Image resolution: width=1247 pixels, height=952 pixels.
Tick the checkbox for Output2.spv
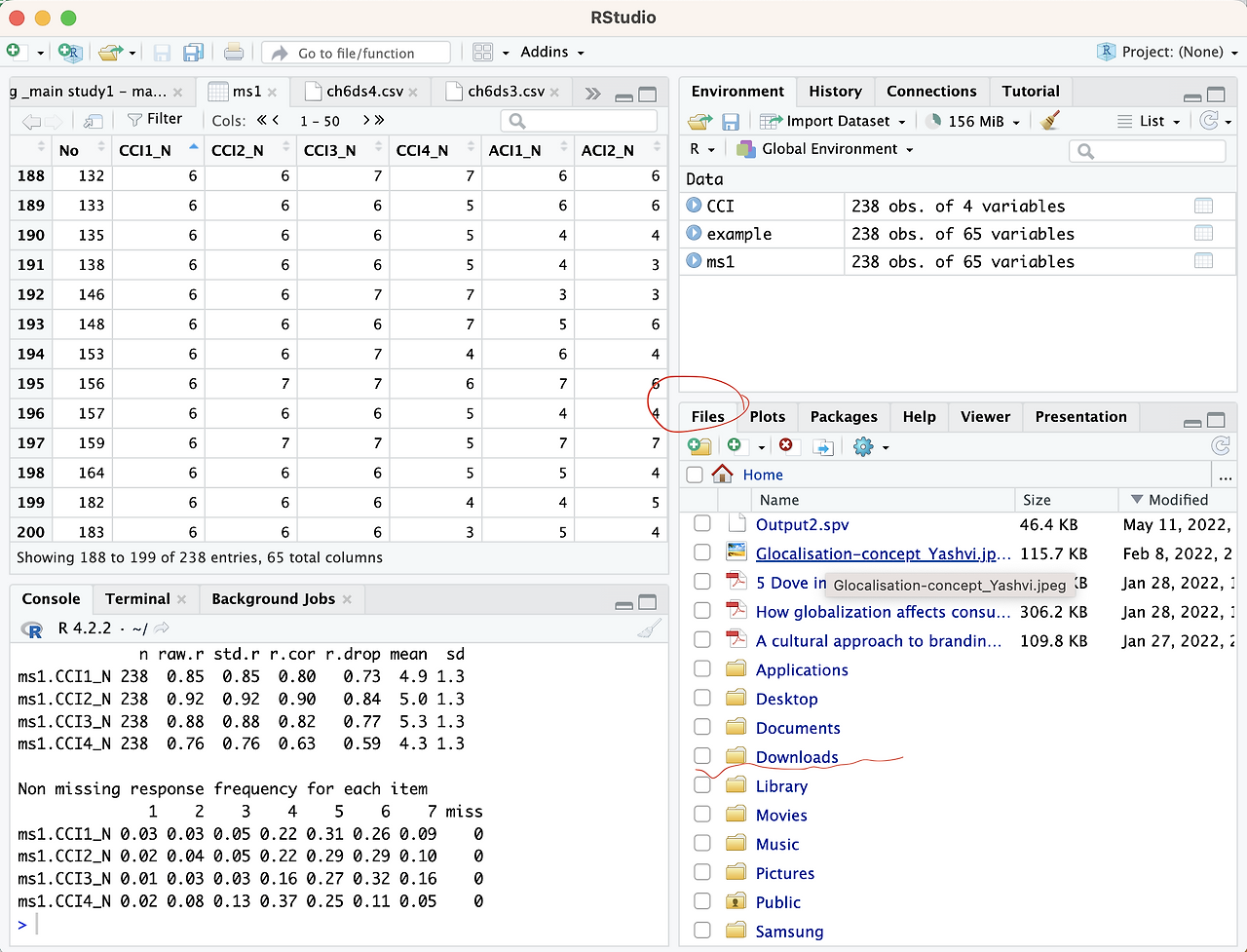pos(702,523)
